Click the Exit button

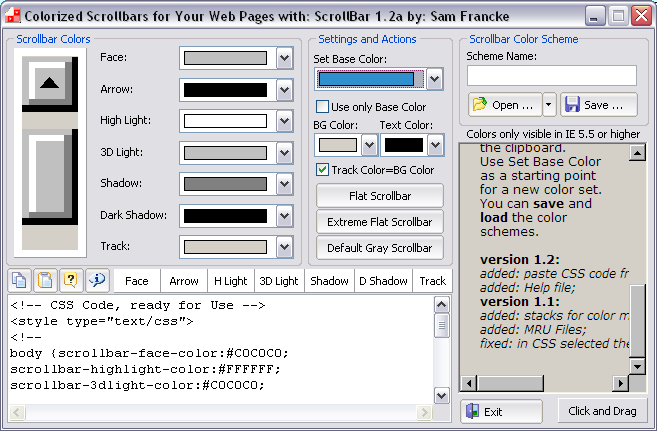[502, 412]
